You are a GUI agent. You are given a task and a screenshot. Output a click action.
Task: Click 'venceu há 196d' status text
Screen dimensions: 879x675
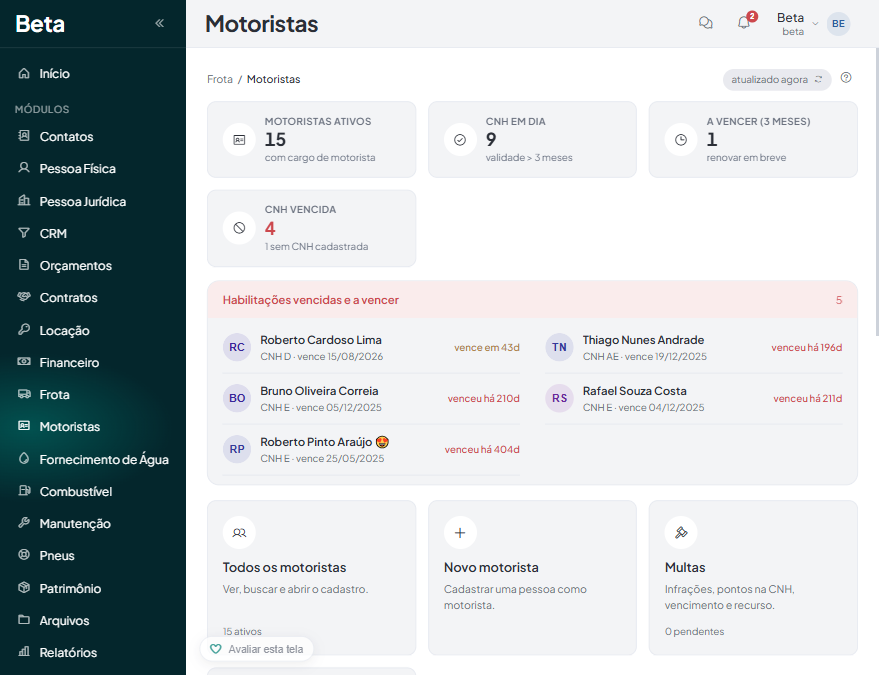click(807, 348)
